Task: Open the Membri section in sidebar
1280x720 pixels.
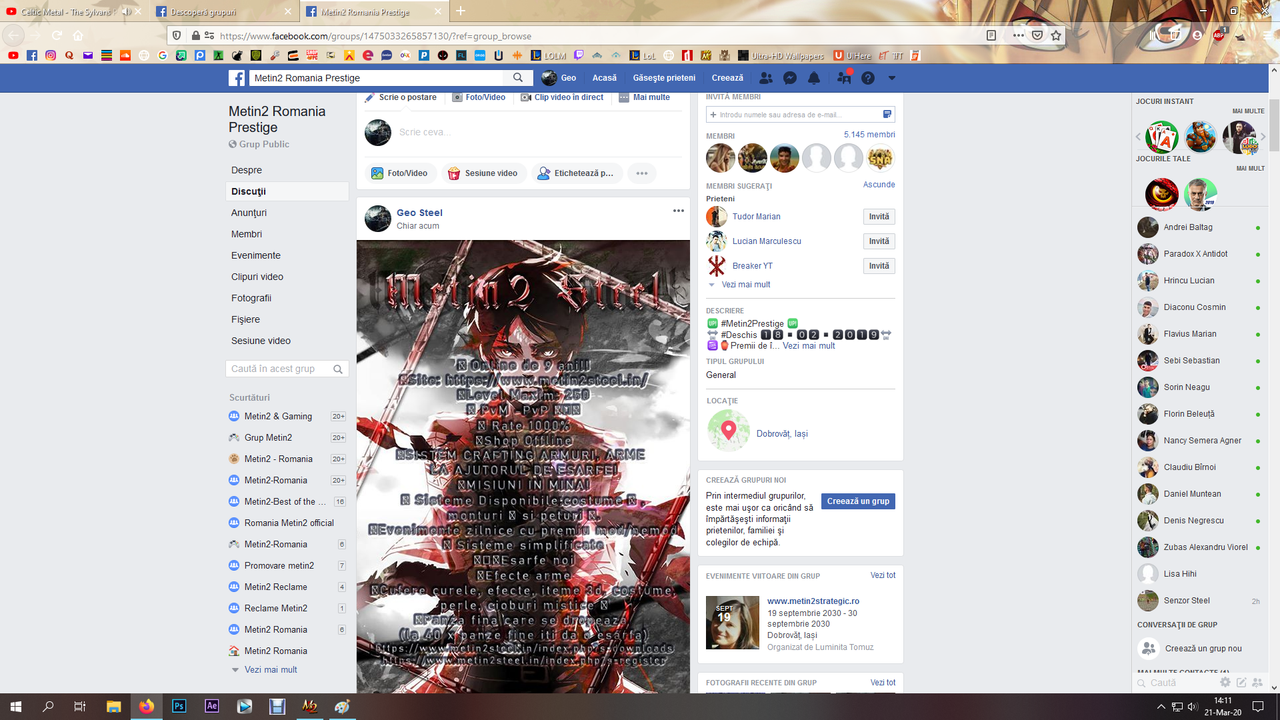Action: click(287, 234)
